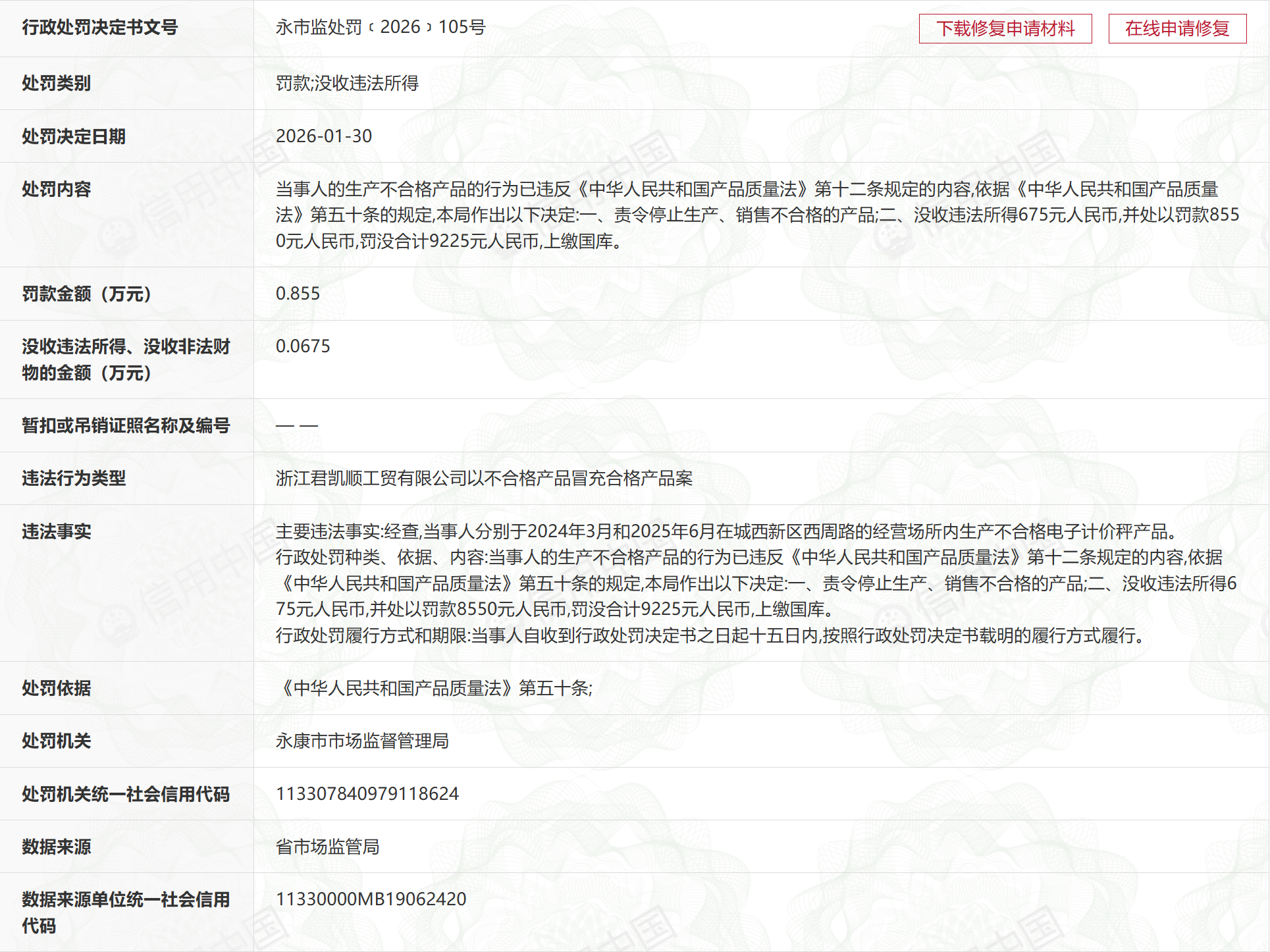This screenshot has width=1270, height=952.
Task: Click the fine amount value 0.855
Action: coord(298,294)
